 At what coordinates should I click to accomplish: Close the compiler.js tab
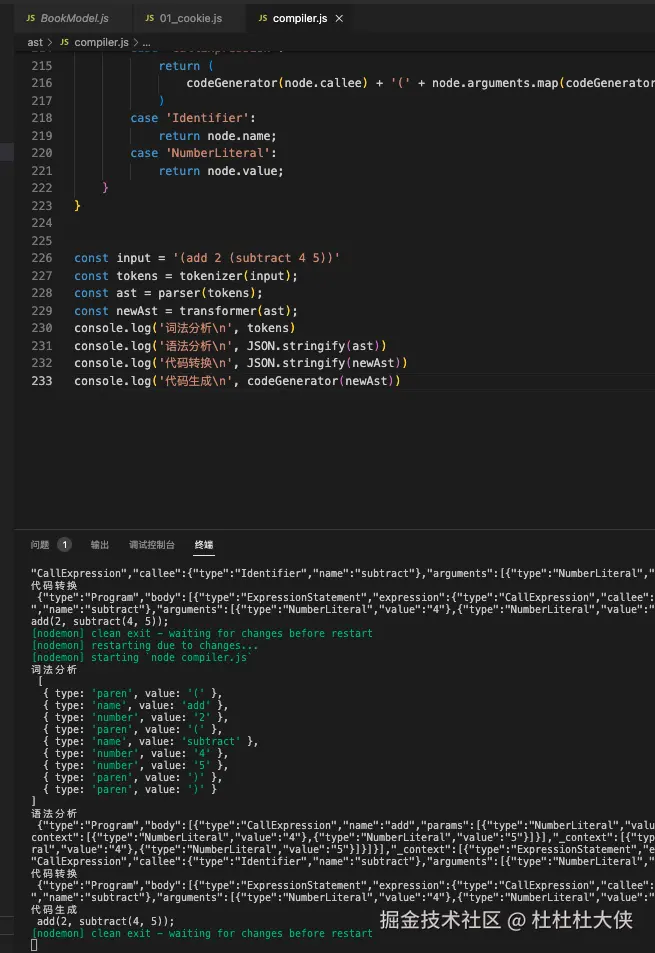339,18
